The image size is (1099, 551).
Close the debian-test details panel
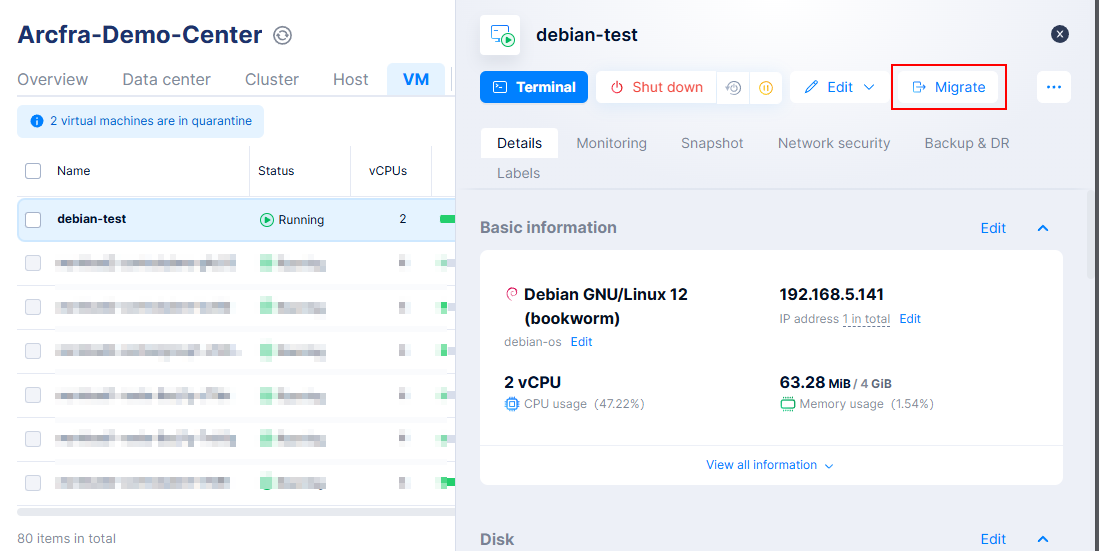pyautogui.click(x=1060, y=34)
